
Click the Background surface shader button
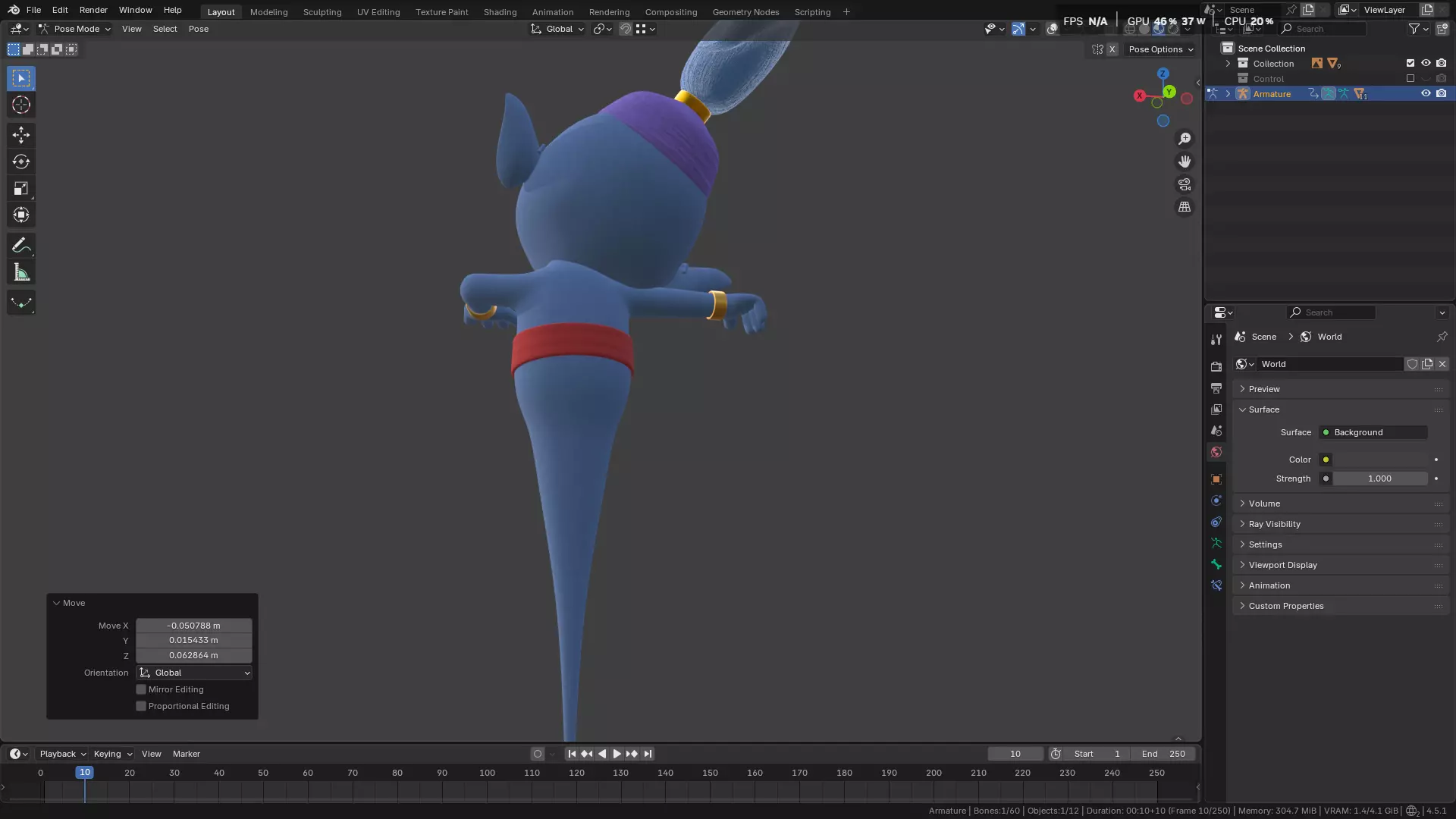[x=1373, y=432]
